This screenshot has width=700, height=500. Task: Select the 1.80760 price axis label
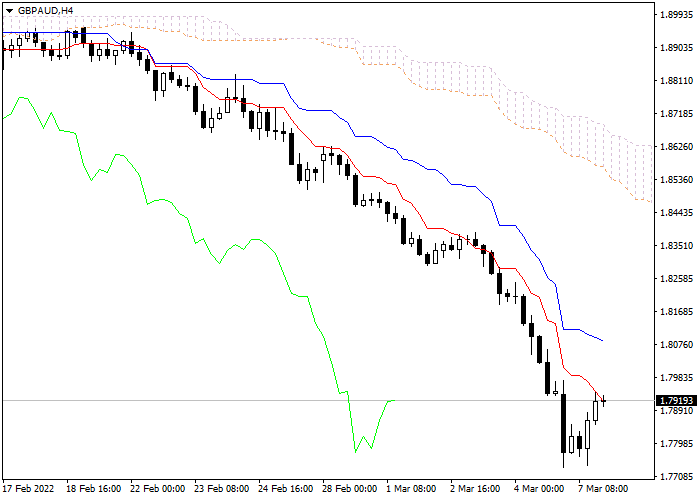pyautogui.click(x=677, y=345)
